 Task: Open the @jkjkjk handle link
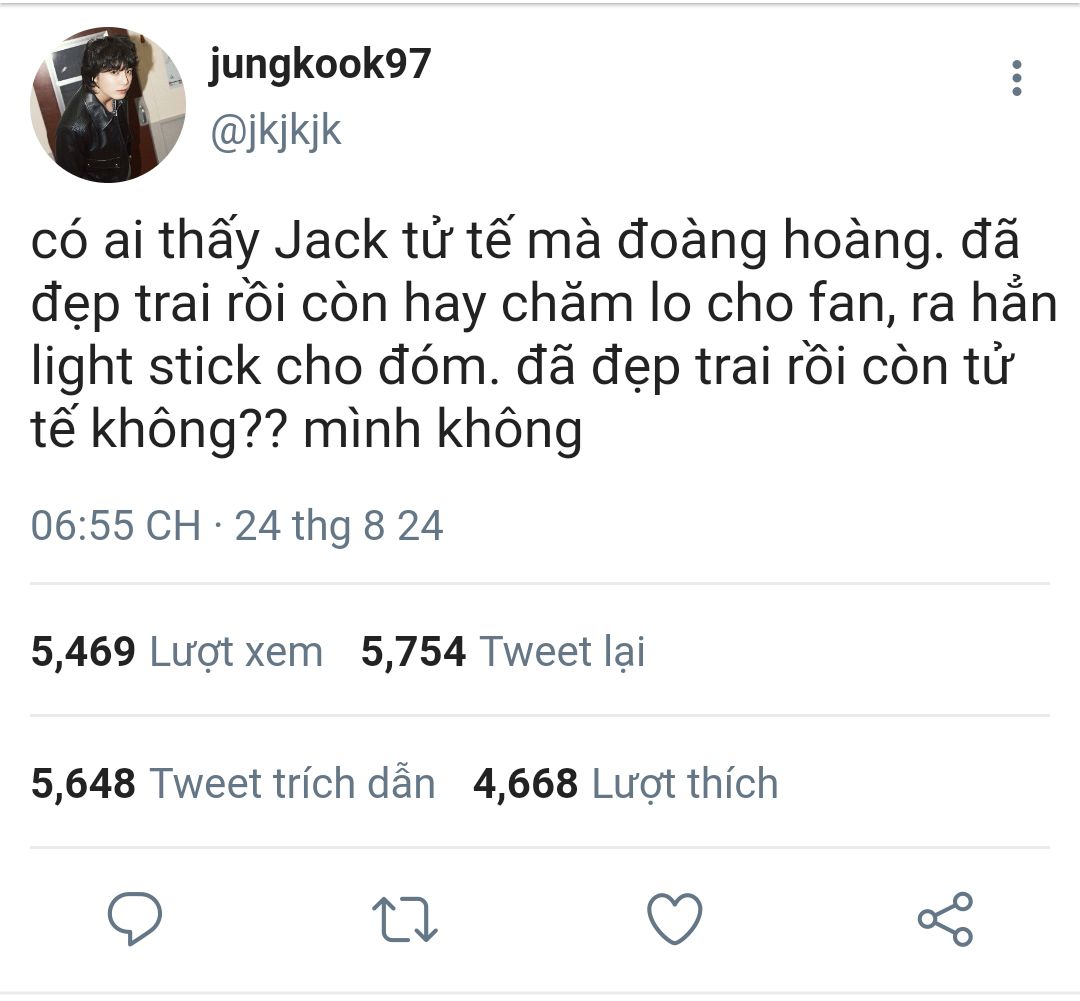coord(276,131)
